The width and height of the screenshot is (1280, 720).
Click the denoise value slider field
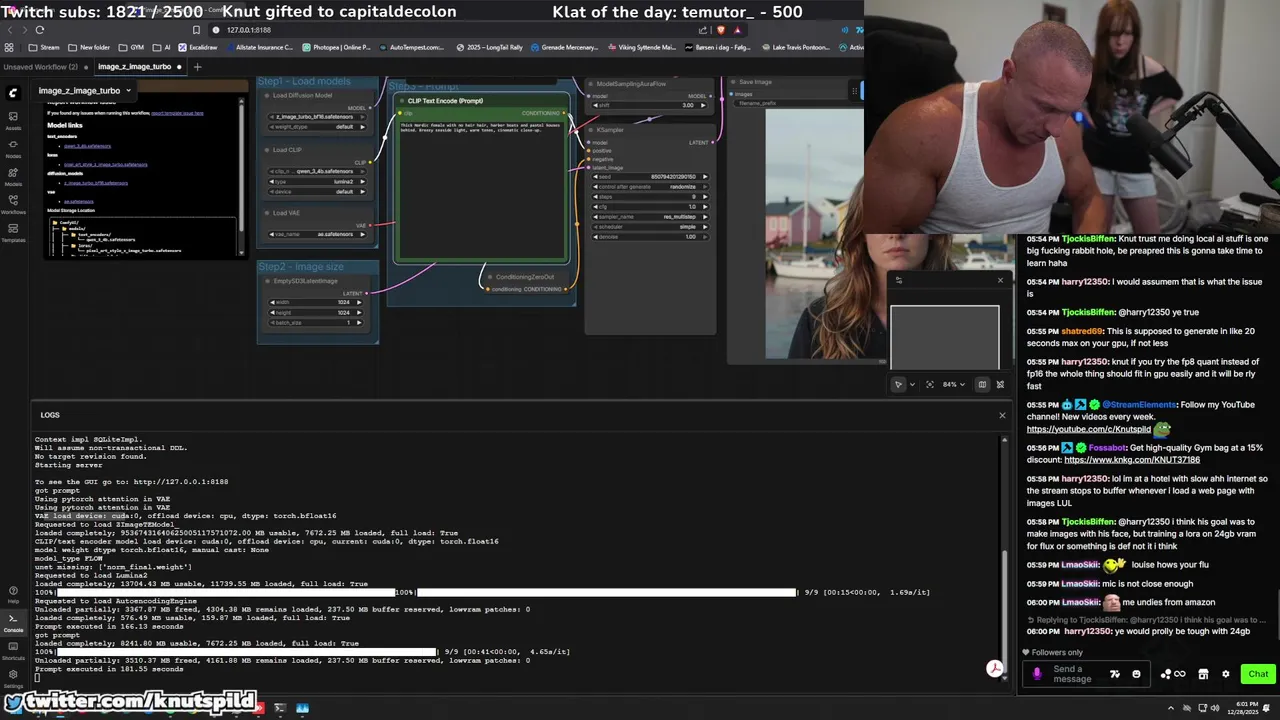[650, 236]
